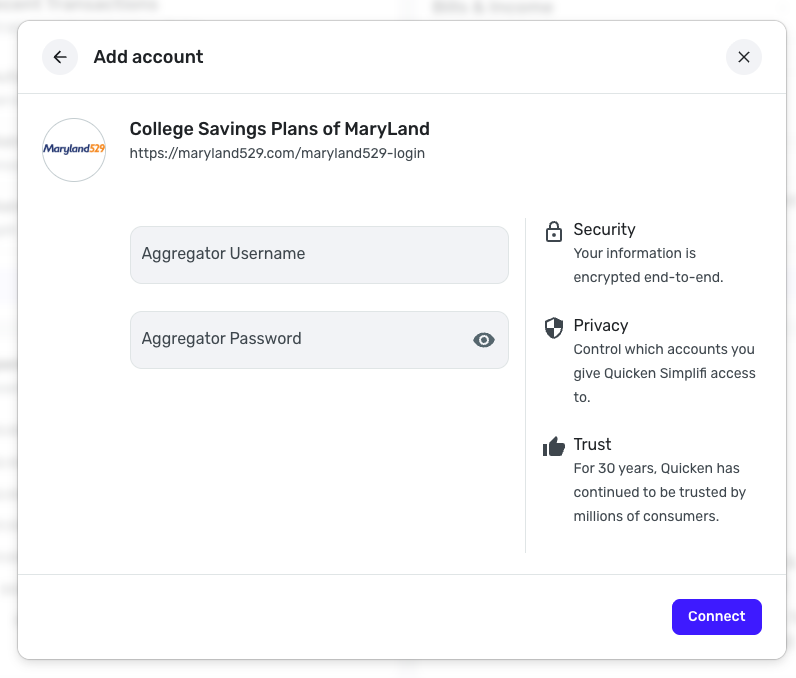Image resolution: width=796 pixels, height=678 pixels.
Task: Show the password with the eye icon
Action: pos(484,340)
